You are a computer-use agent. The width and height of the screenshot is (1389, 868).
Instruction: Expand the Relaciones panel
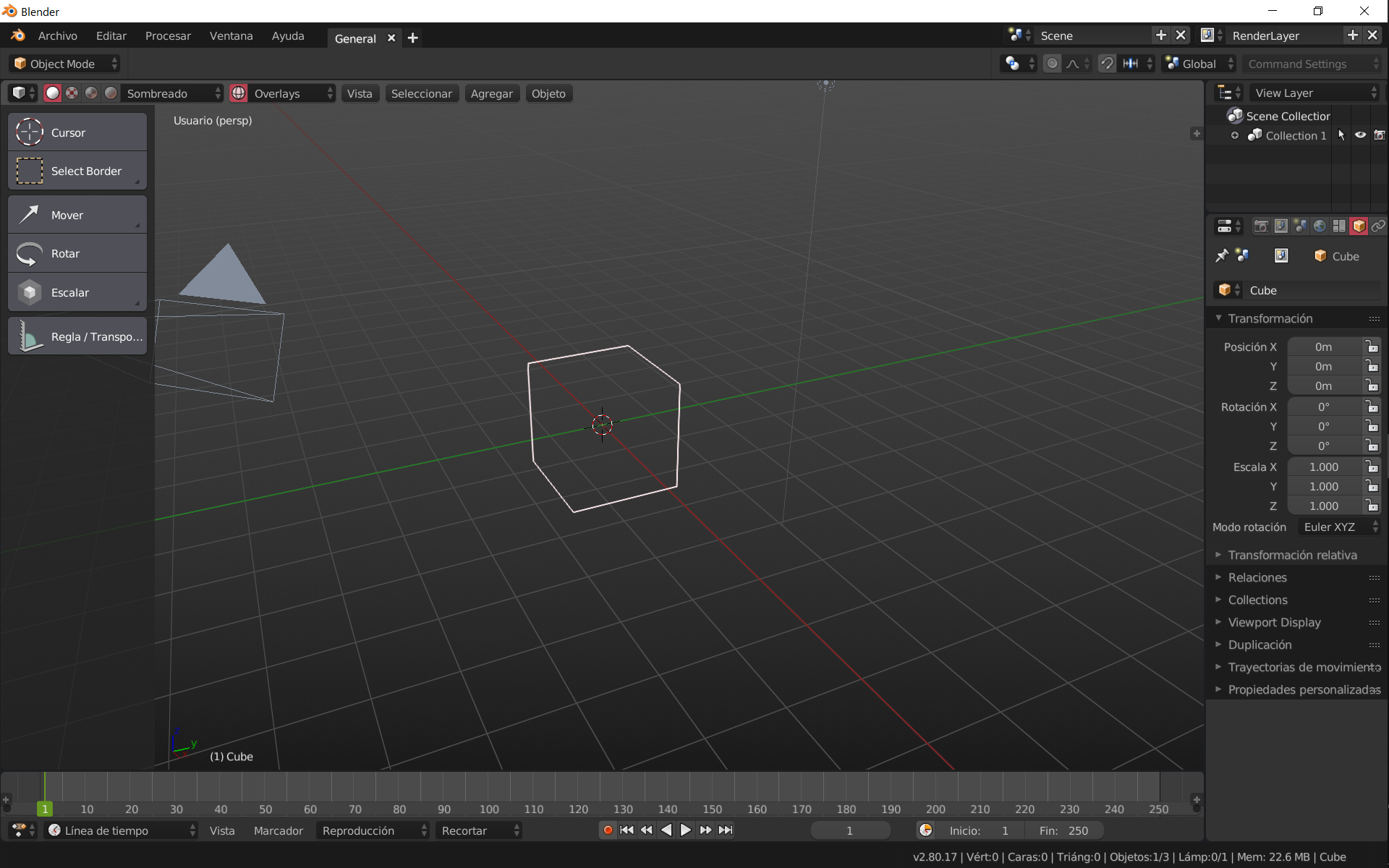pyautogui.click(x=1257, y=577)
